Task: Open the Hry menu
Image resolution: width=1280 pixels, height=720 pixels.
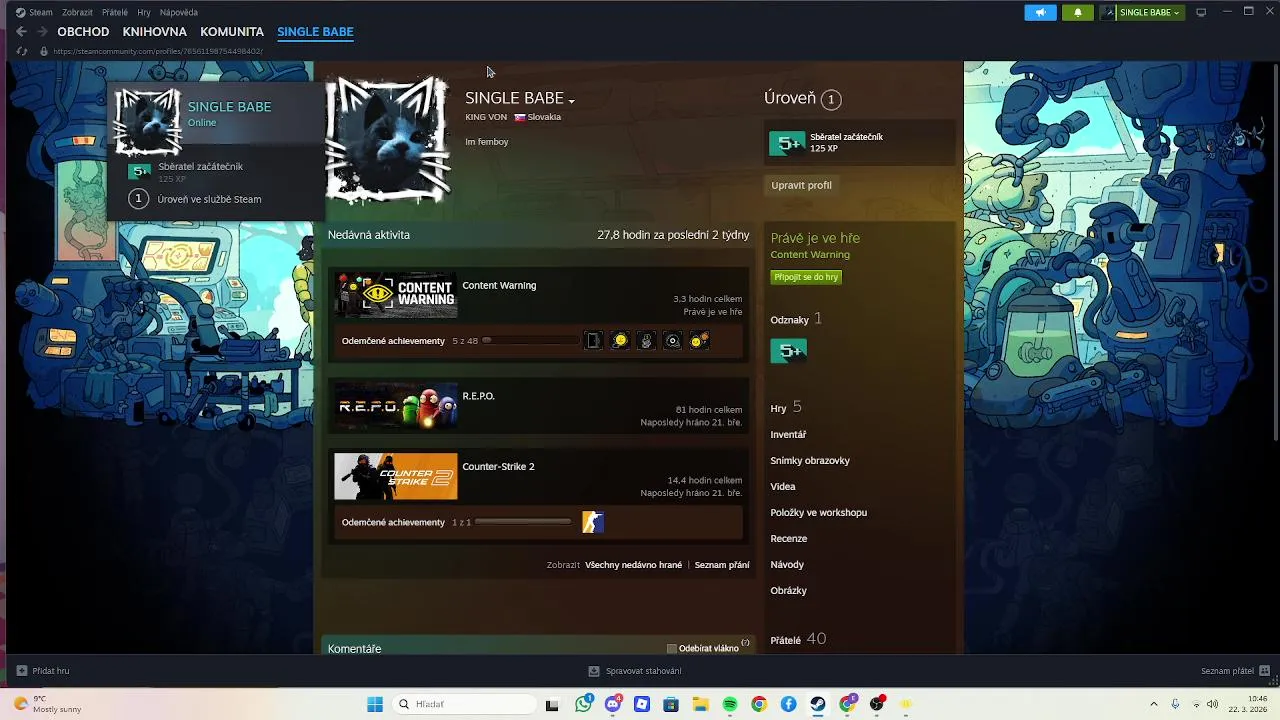Action: (x=144, y=12)
